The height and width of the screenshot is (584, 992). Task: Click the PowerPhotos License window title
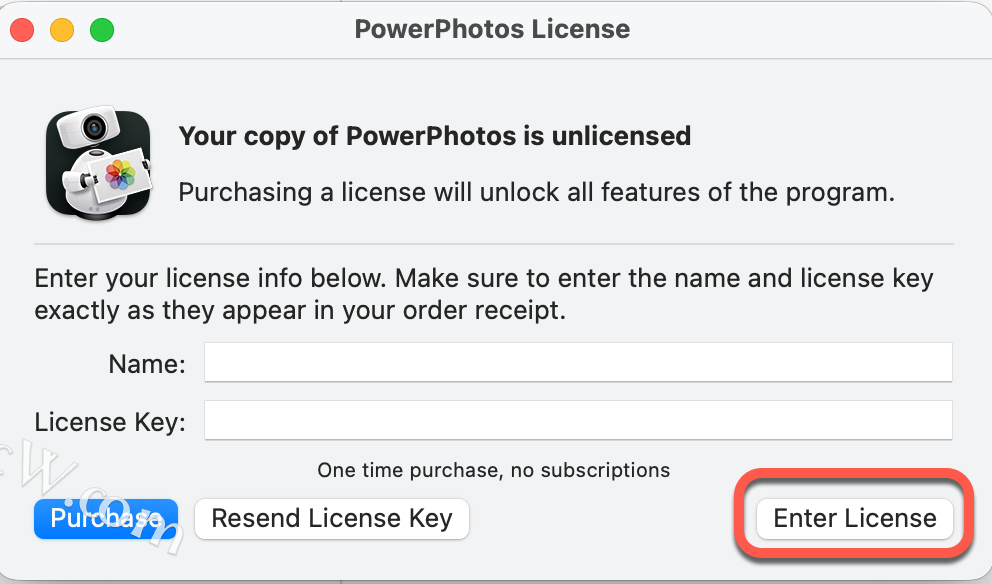(492, 29)
